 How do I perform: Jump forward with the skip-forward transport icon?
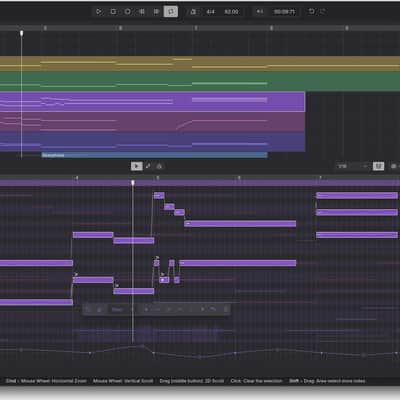point(156,12)
